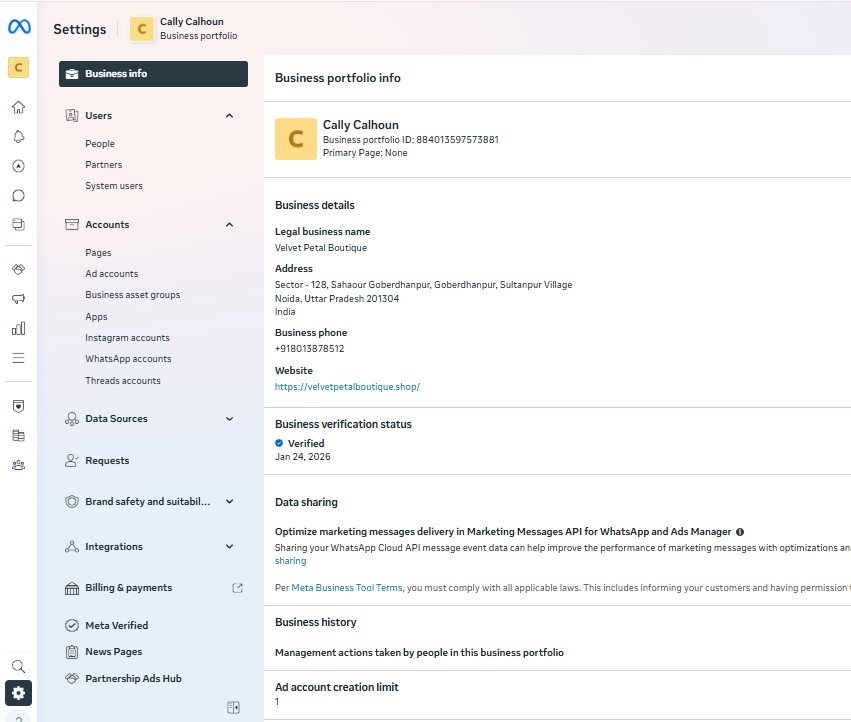
Task: Open the Home icon in left rail
Action: [18, 108]
